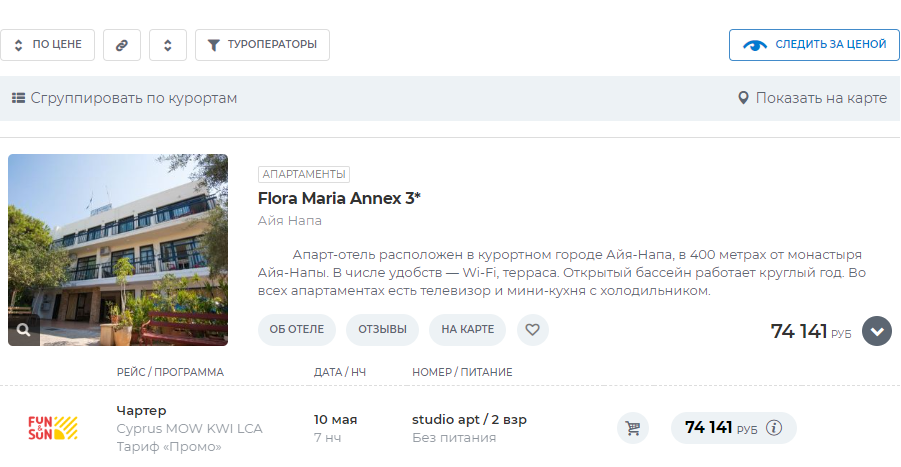Open the ТУРОПЕРАТОРЫ filter
Viewport: 901px width, 467px height.
(263, 45)
